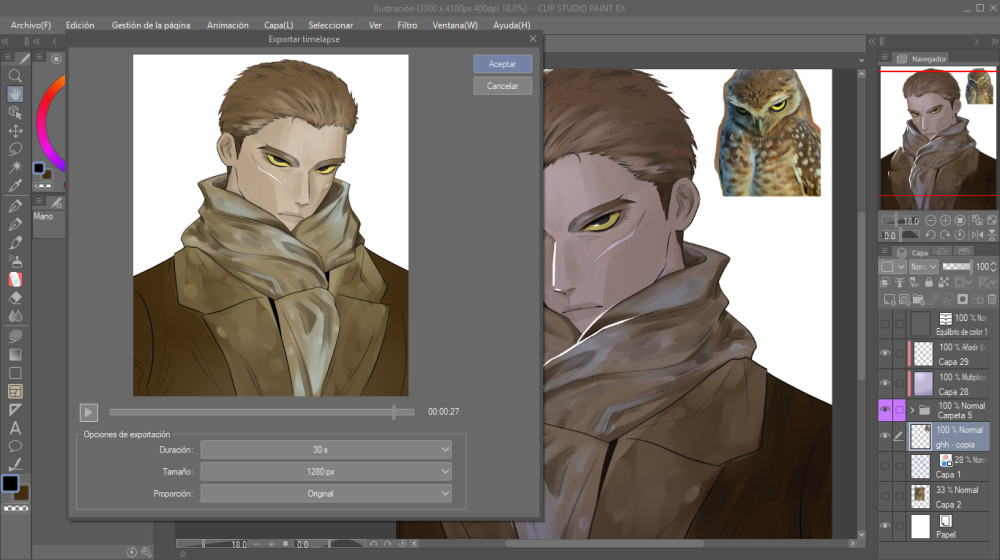1000x560 pixels.
Task: Flip canvas horizontally in Navegador
Action: (977, 235)
